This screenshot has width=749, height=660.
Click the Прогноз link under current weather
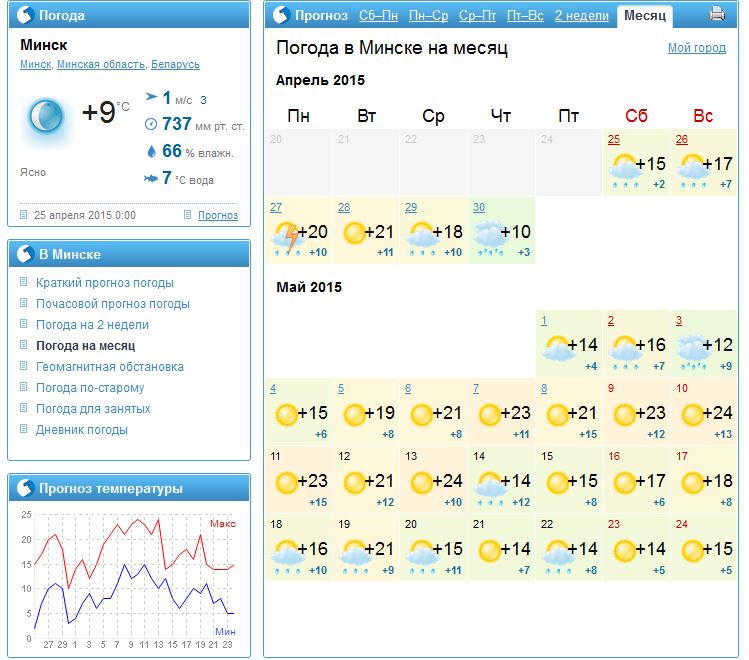pos(217,215)
